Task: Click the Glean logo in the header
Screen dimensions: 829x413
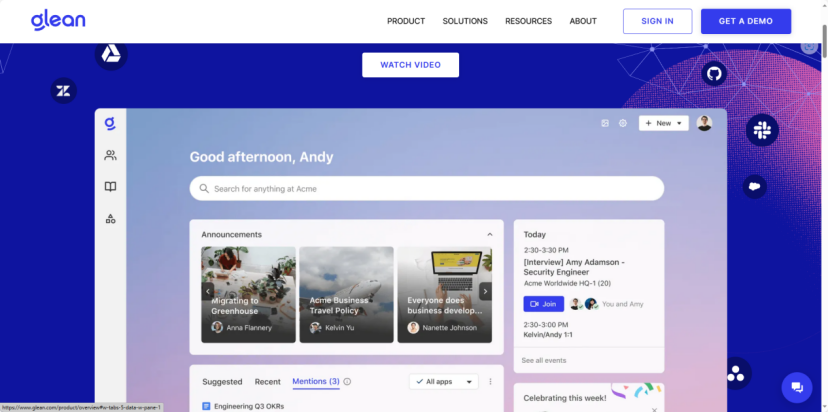Action: 58,21
